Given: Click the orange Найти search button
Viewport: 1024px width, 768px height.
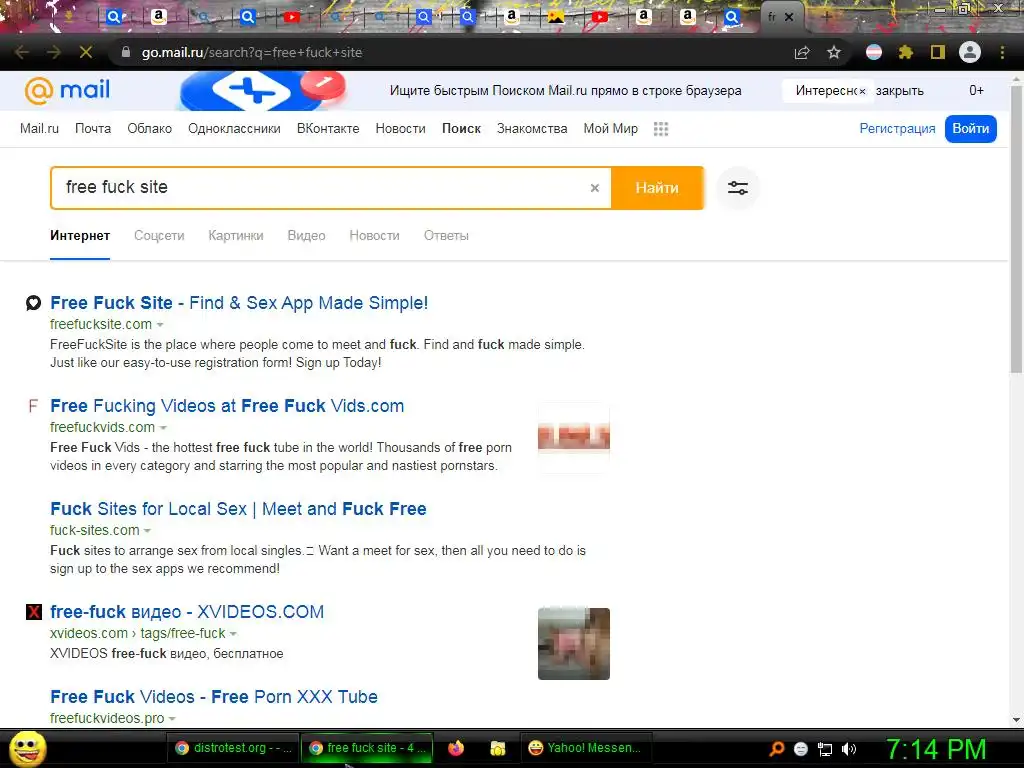Looking at the screenshot, I should pyautogui.click(x=657, y=188).
